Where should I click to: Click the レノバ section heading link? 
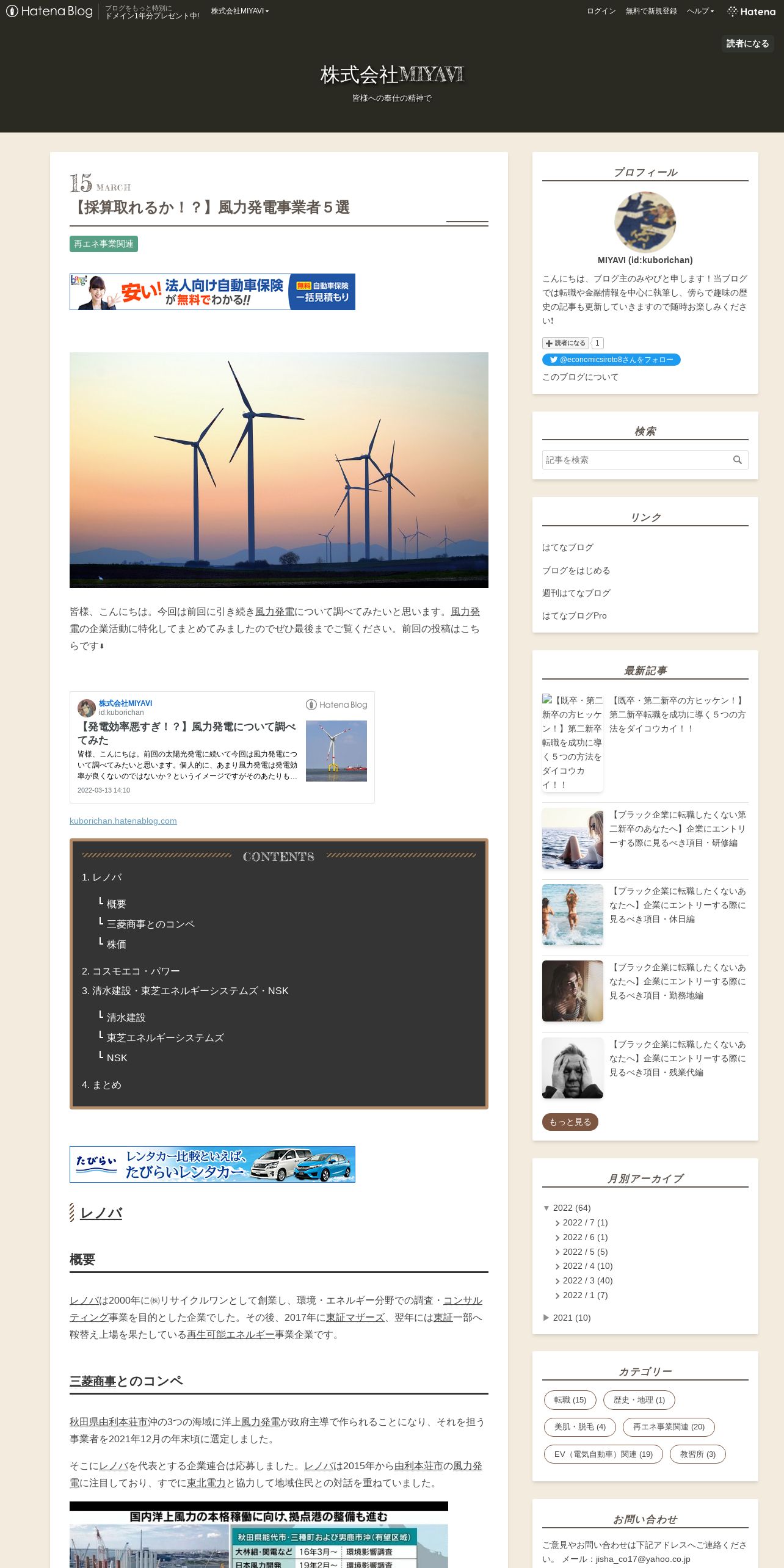101,1213
